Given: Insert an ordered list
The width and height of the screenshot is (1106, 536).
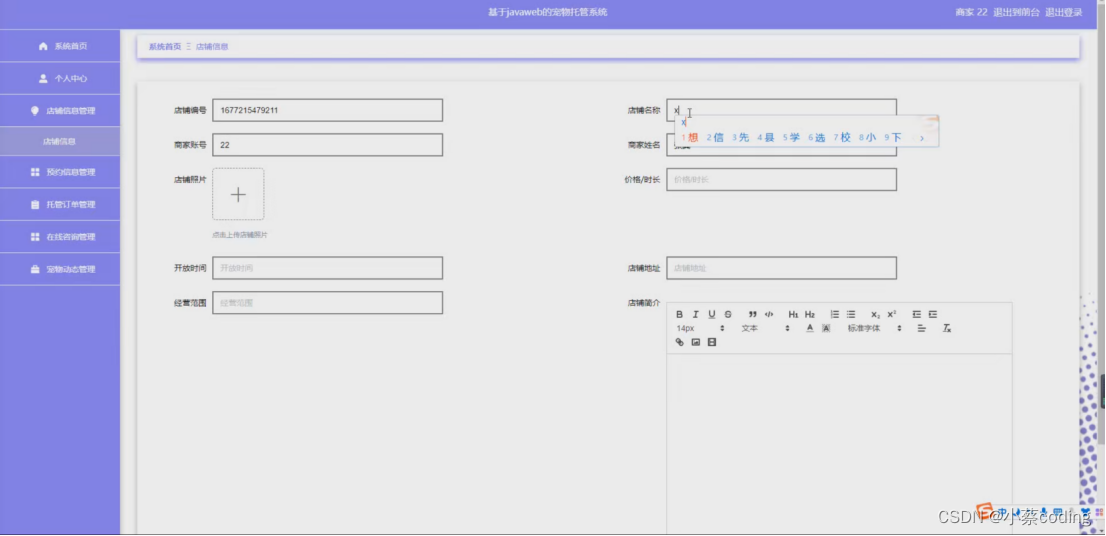Looking at the screenshot, I should [x=834, y=315].
